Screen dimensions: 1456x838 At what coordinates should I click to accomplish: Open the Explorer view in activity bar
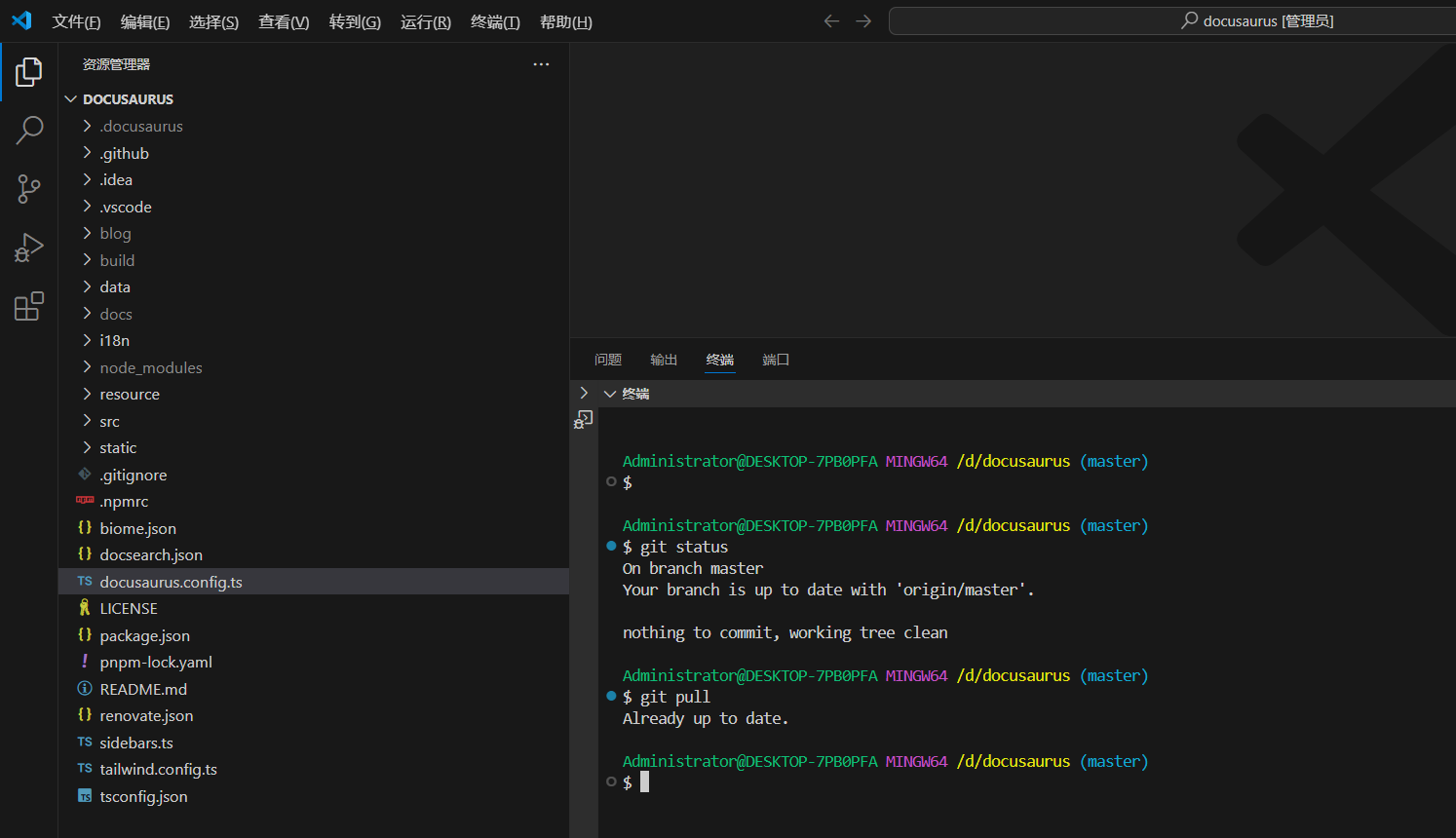(x=29, y=72)
